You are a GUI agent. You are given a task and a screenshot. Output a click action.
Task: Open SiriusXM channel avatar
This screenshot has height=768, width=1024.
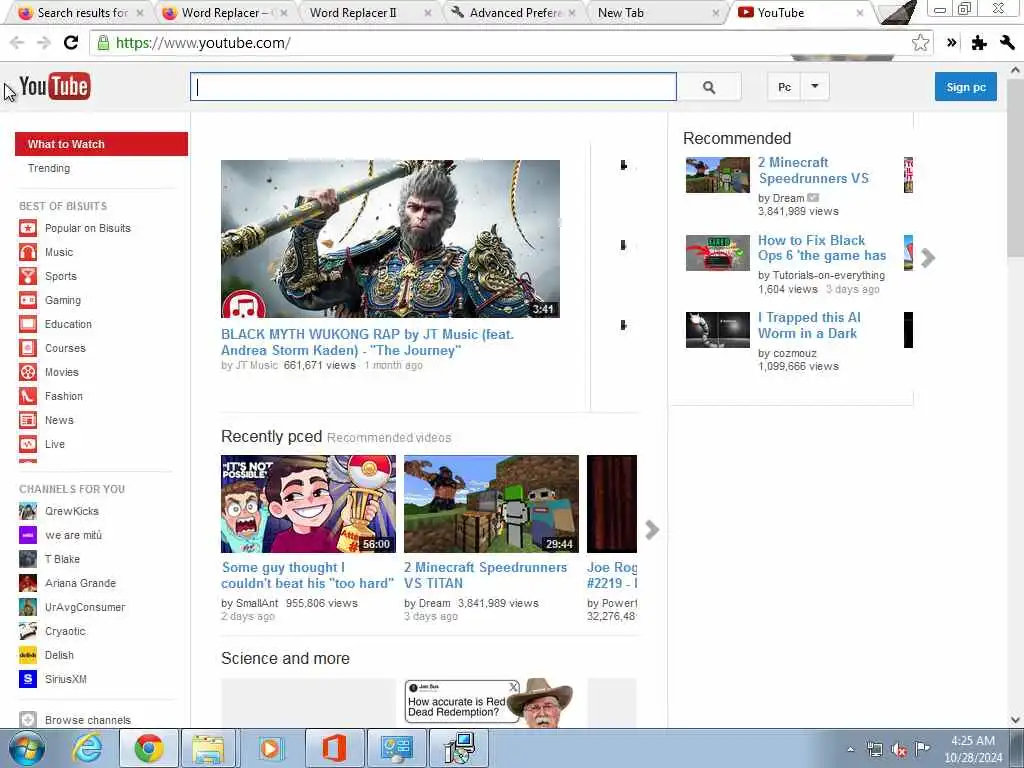pyautogui.click(x=27, y=679)
